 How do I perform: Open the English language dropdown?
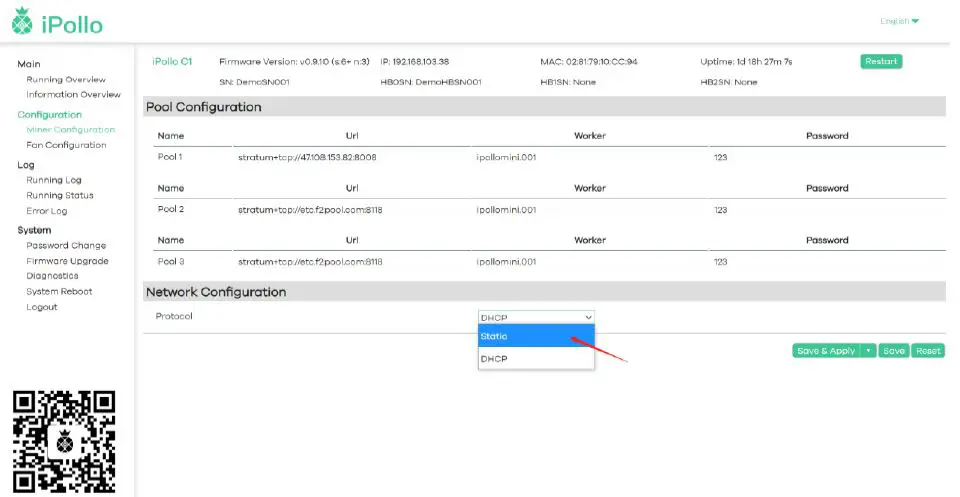(899, 21)
